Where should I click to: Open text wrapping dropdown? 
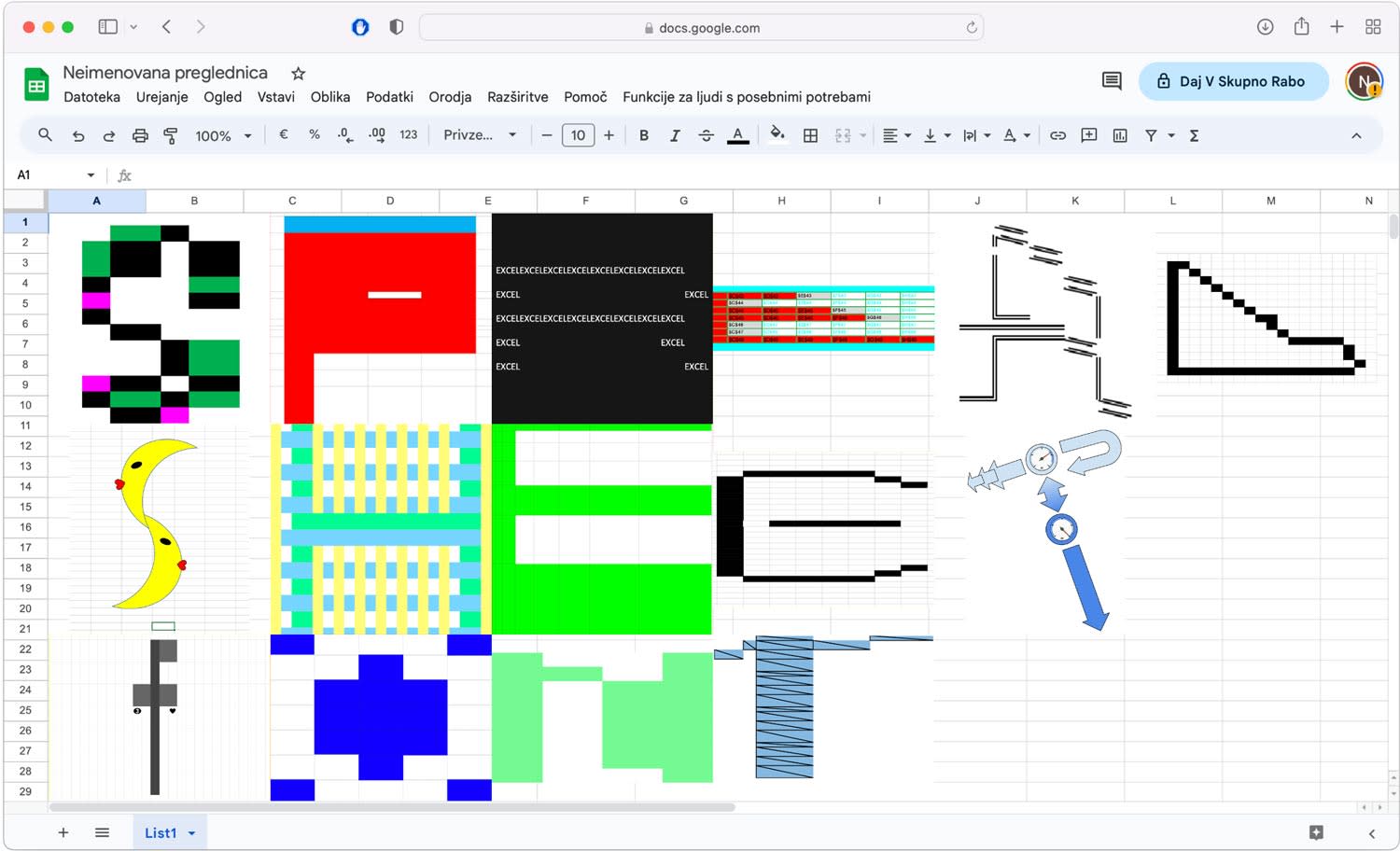pos(977,135)
